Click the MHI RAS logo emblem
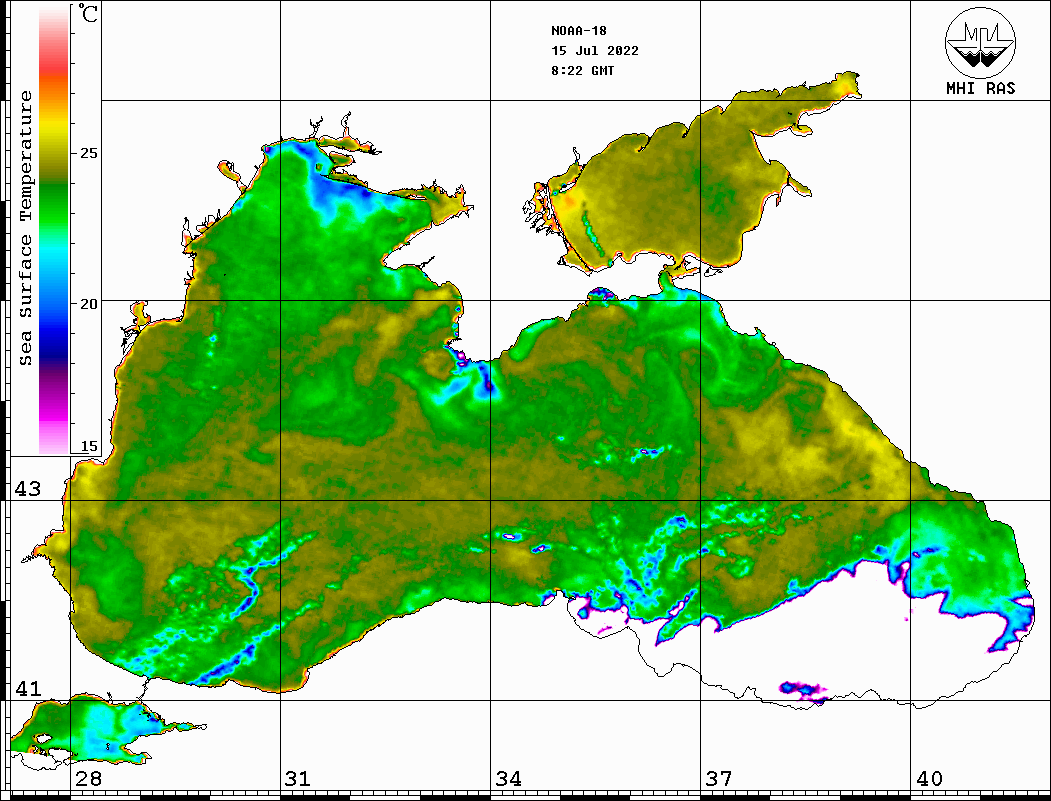The image size is (1051, 801). [x=980, y=42]
